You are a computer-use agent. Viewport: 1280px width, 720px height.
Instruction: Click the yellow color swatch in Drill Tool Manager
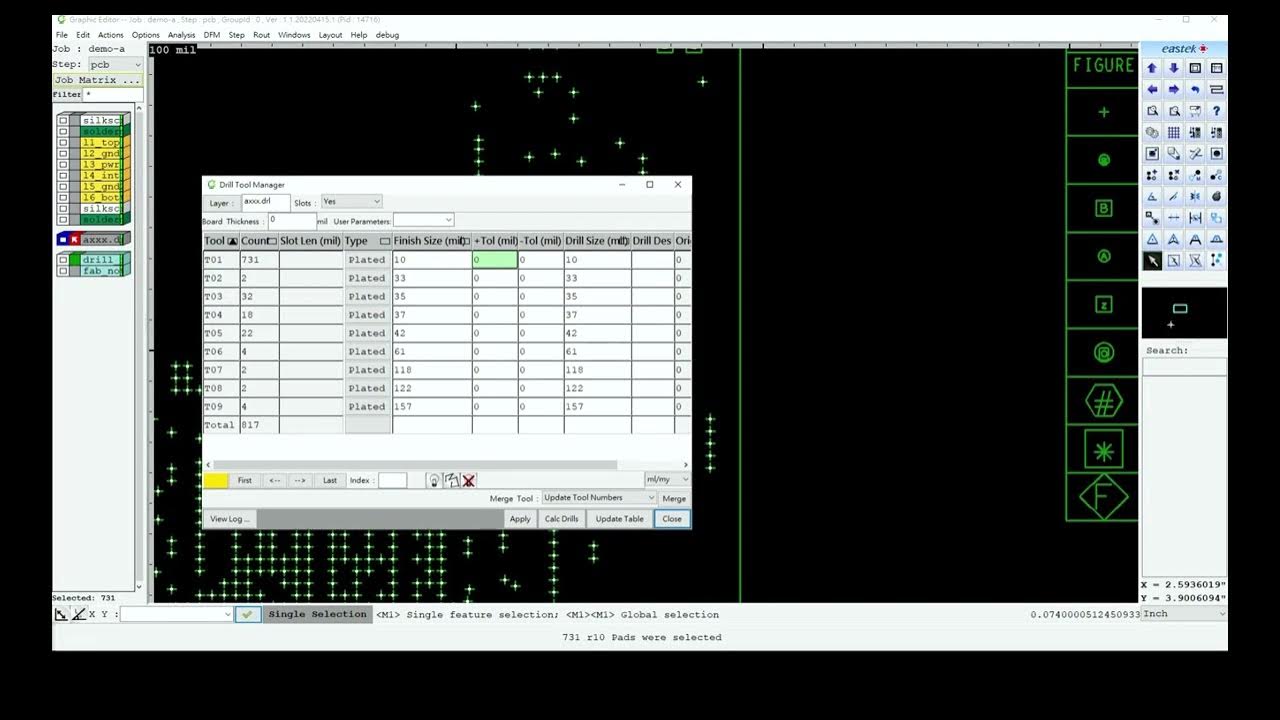216,480
